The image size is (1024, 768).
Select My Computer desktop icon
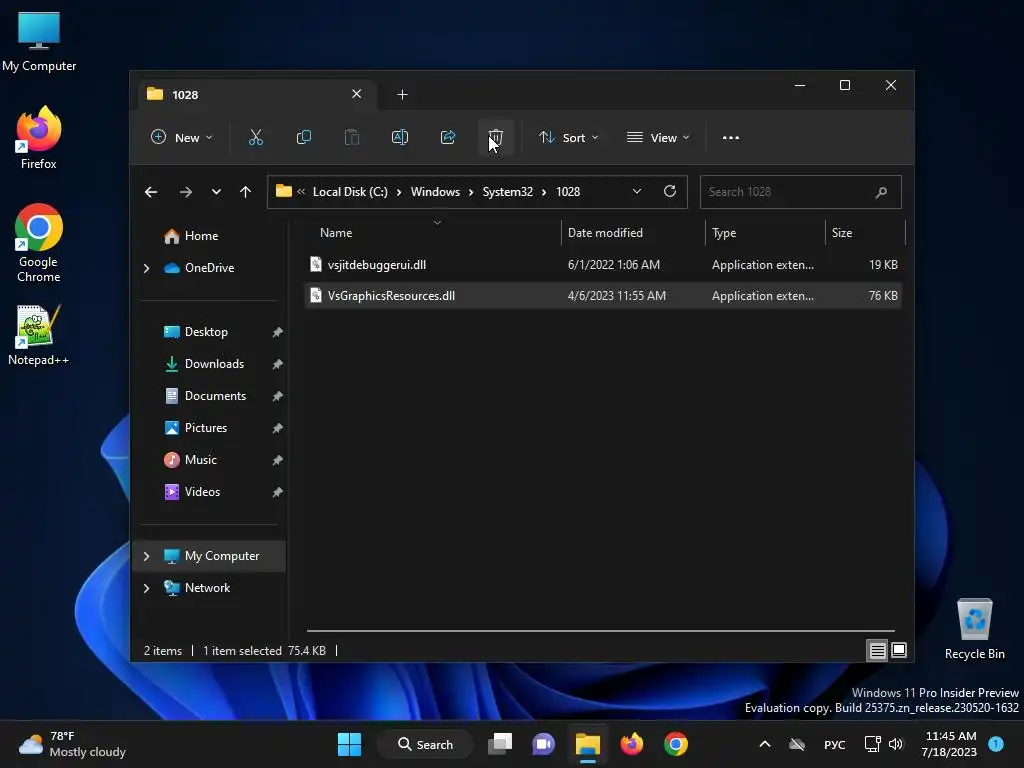pos(39,42)
